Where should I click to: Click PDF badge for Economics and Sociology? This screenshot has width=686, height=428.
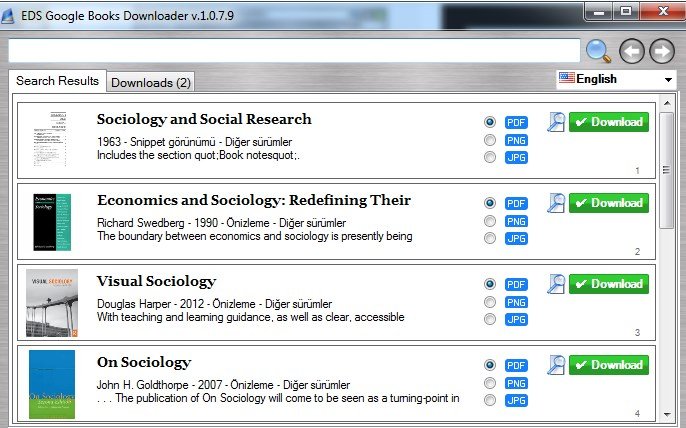(516, 203)
